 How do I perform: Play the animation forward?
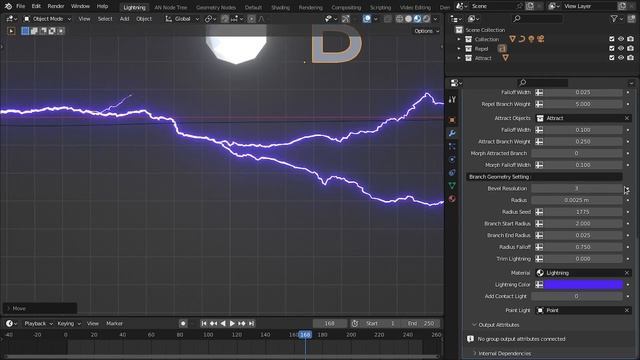232,323
